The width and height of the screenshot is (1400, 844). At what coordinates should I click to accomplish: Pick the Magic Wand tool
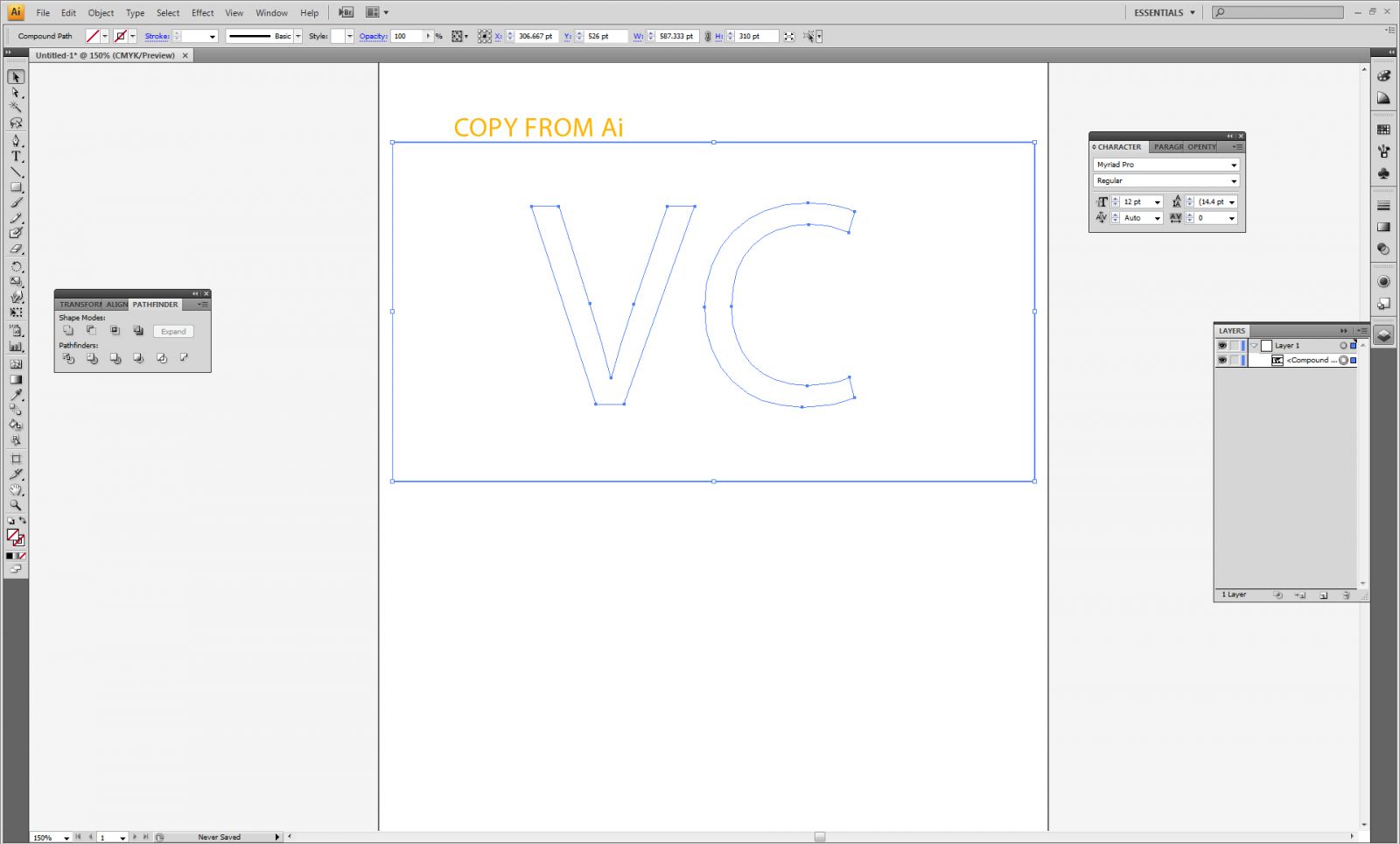(16, 107)
